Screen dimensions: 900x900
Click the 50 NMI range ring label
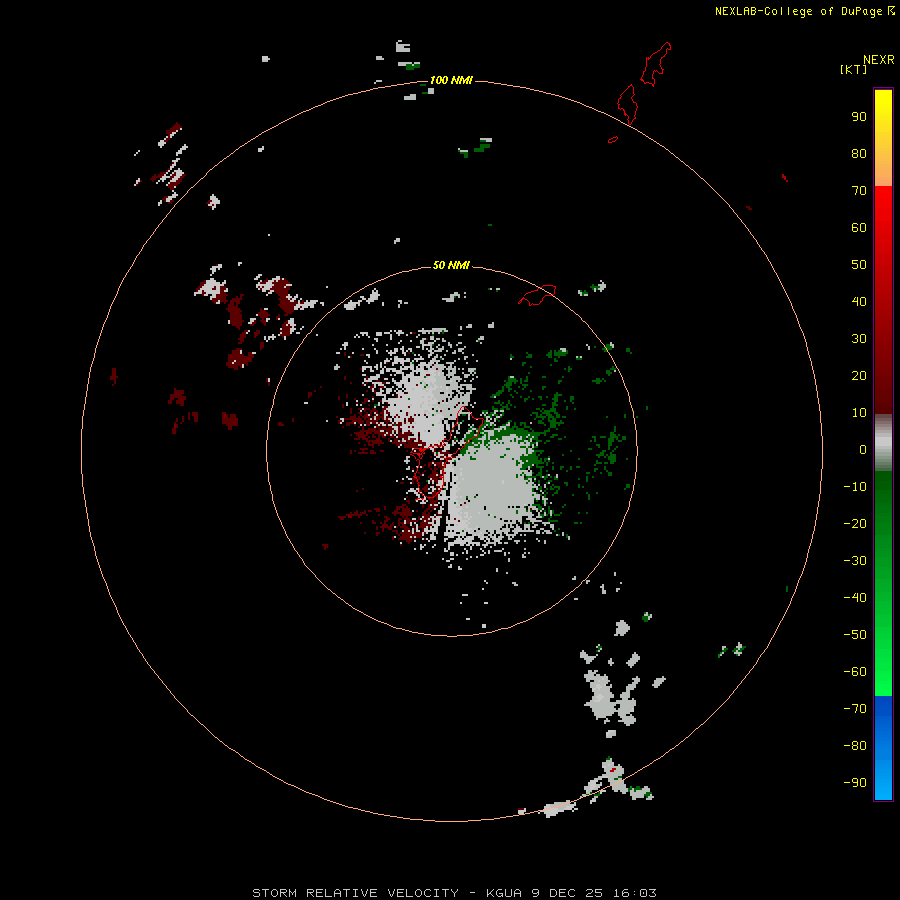(451, 265)
